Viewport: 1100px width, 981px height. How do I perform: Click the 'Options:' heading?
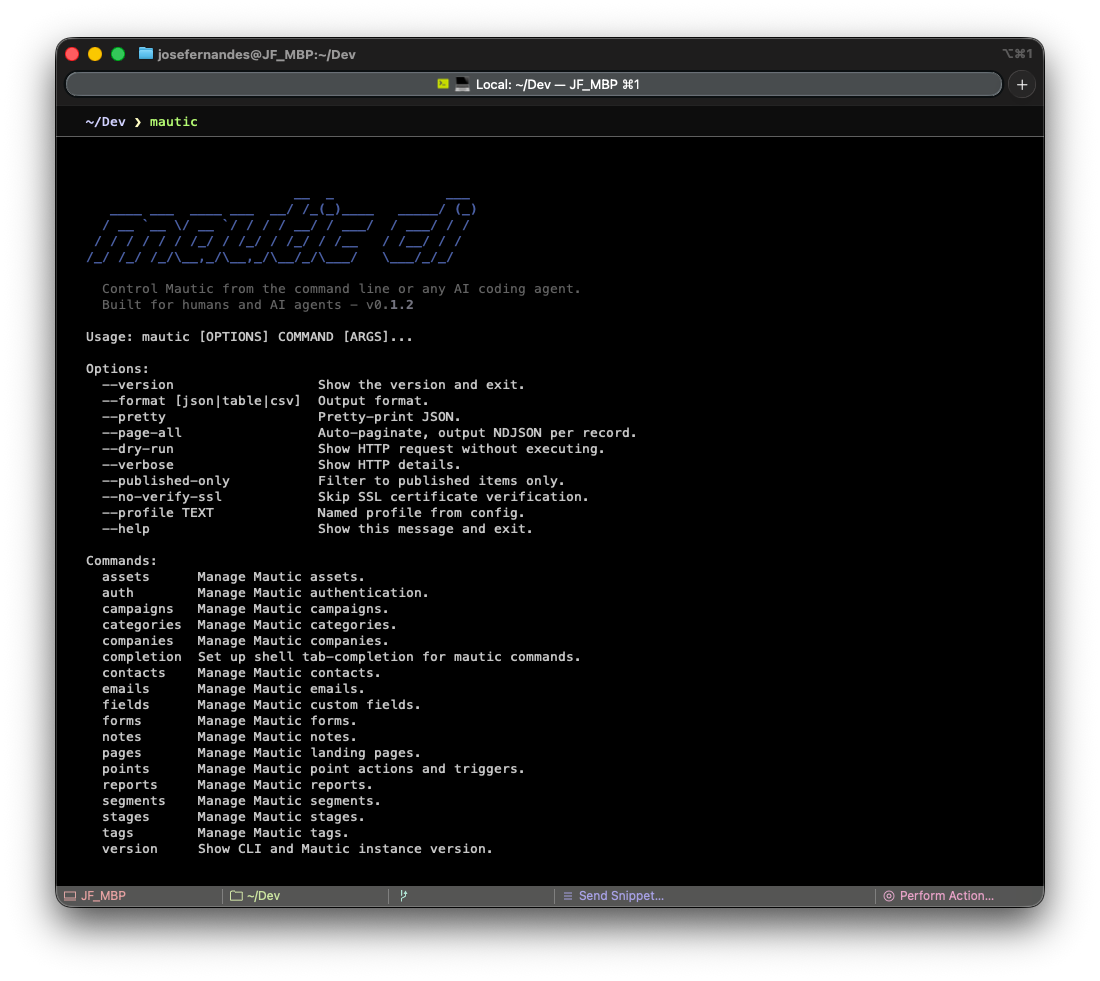click(x=117, y=369)
